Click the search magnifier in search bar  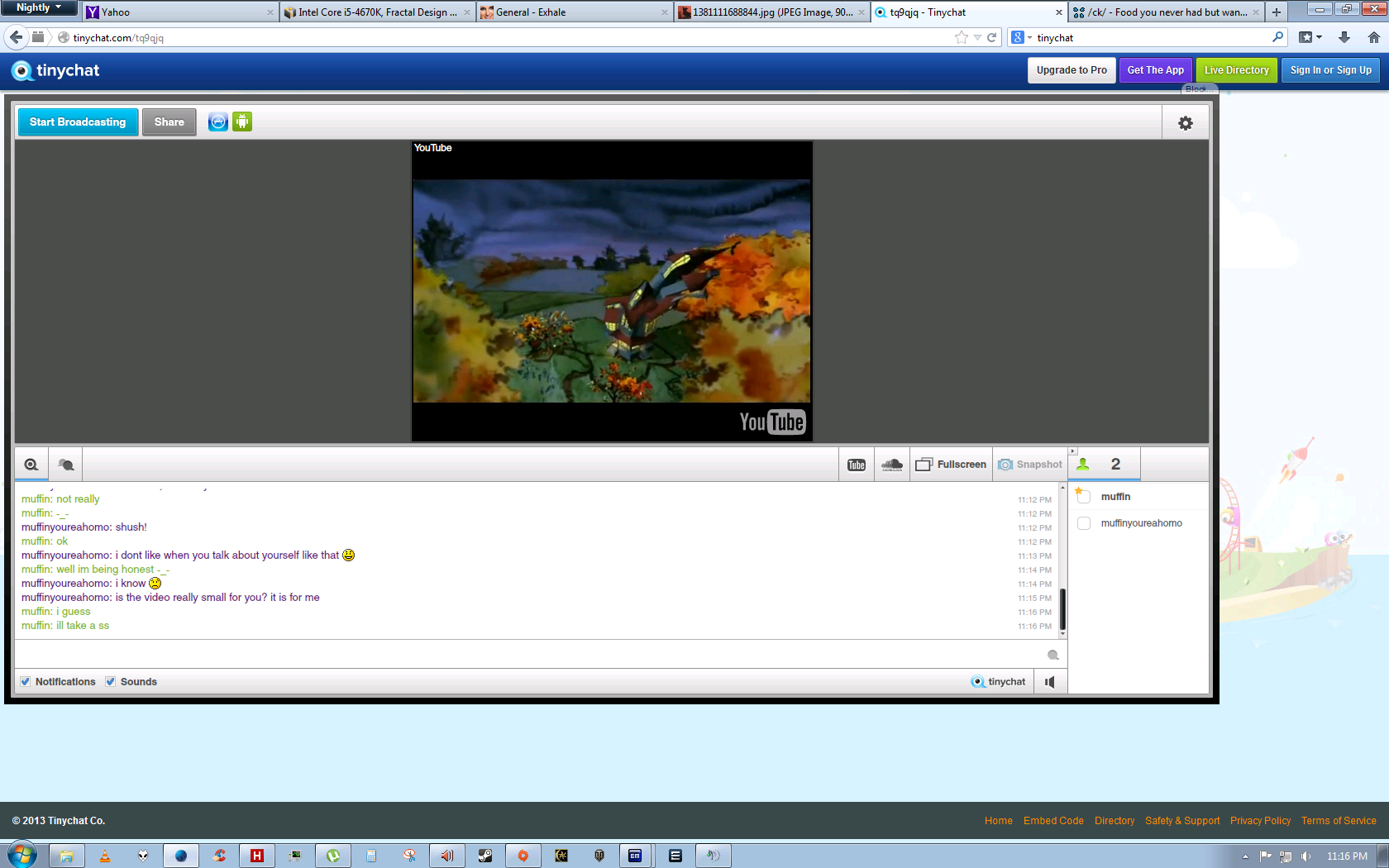point(1277,37)
